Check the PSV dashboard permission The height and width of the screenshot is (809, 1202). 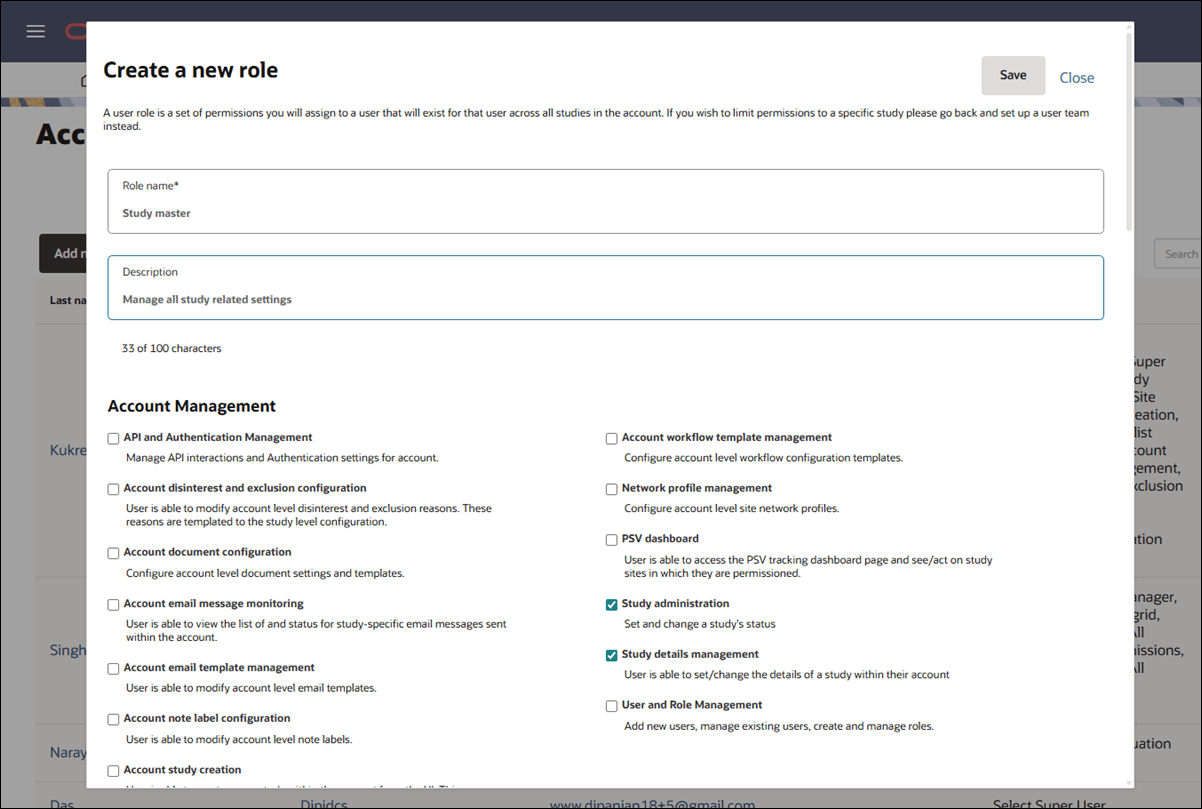611,539
